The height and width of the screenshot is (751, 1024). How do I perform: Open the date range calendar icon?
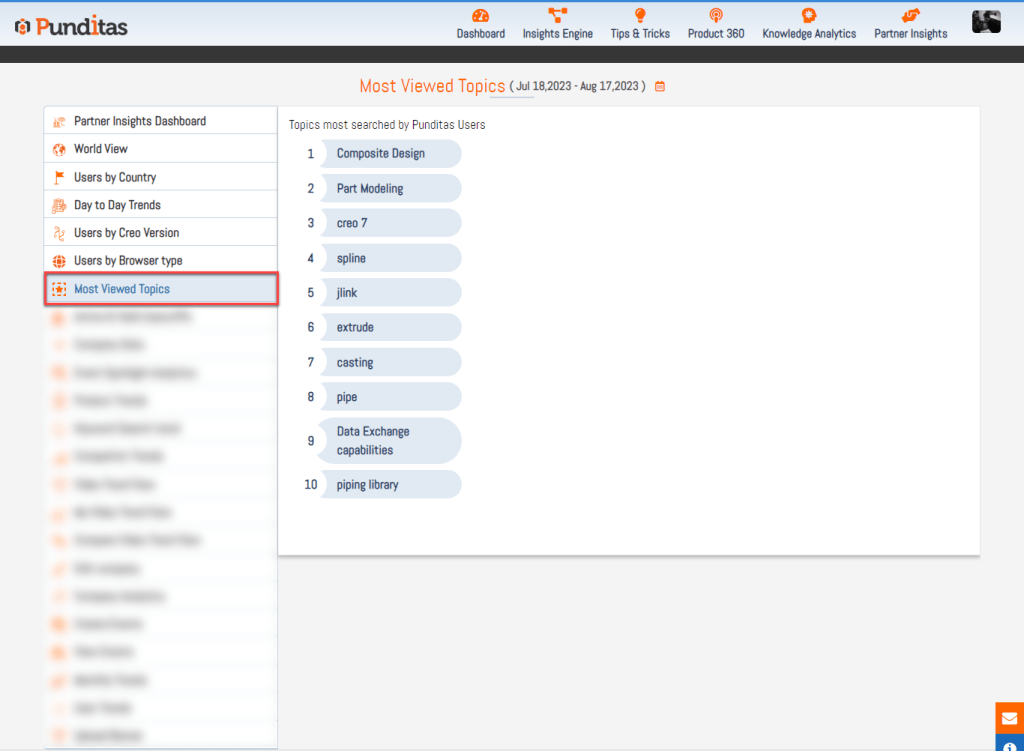(x=660, y=87)
